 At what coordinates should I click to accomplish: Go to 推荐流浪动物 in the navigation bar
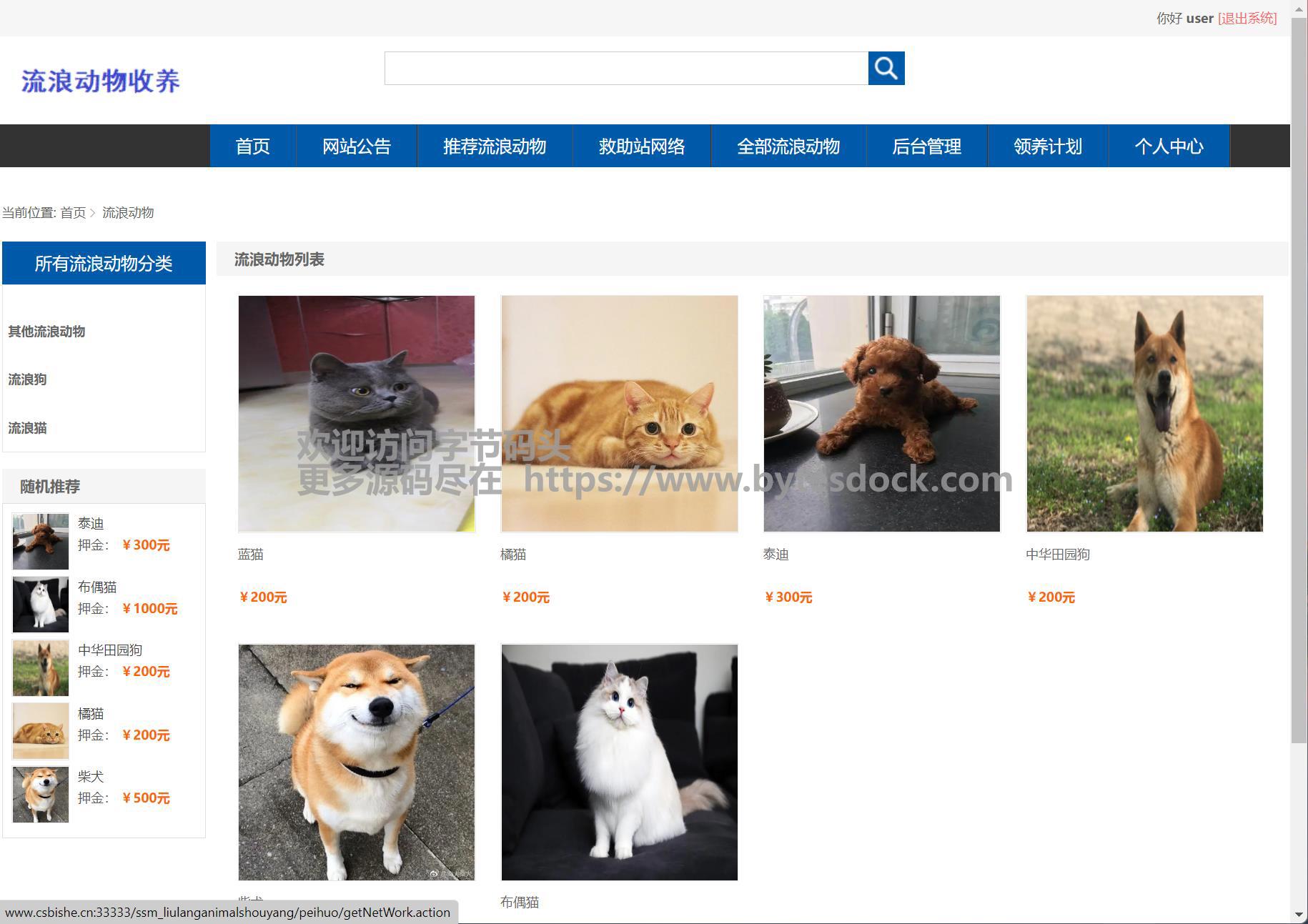495,146
